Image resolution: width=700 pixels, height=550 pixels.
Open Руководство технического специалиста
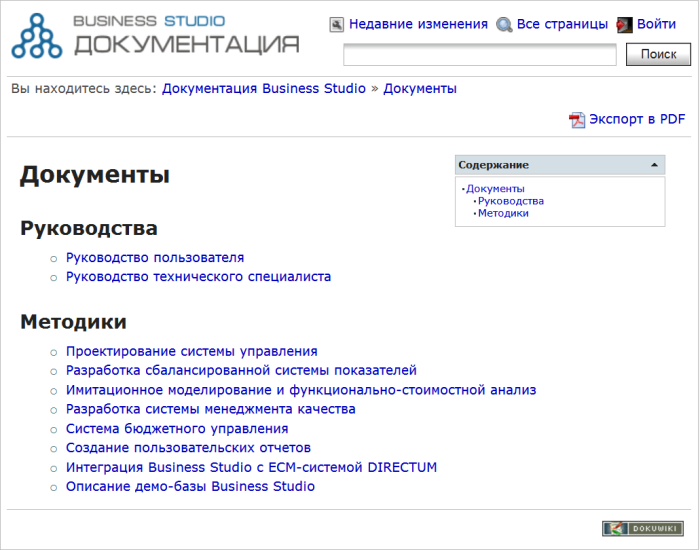(198, 277)
